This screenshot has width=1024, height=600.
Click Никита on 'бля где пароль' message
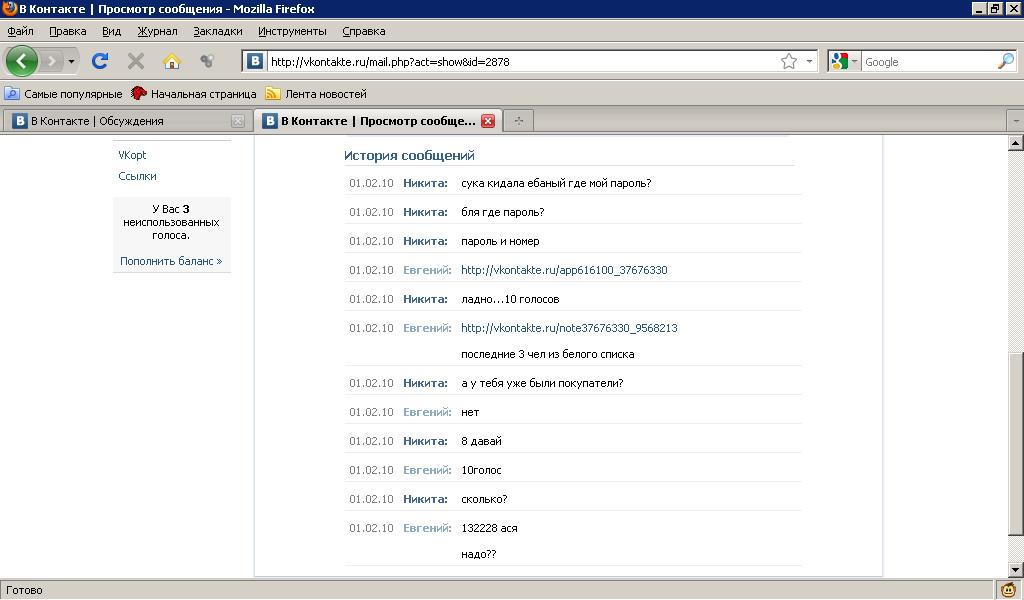click(x=425, y=212)
